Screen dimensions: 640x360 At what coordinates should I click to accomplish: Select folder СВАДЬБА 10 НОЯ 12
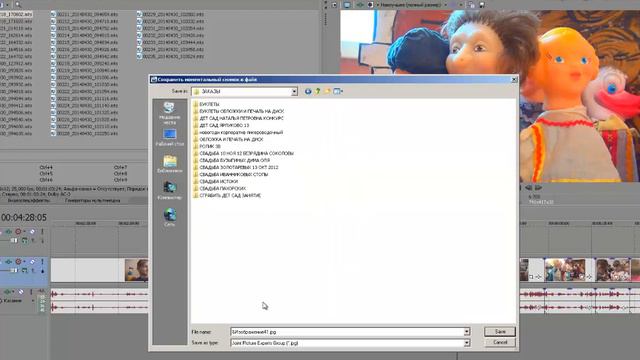pyautogui.click(x=243, y=153)
